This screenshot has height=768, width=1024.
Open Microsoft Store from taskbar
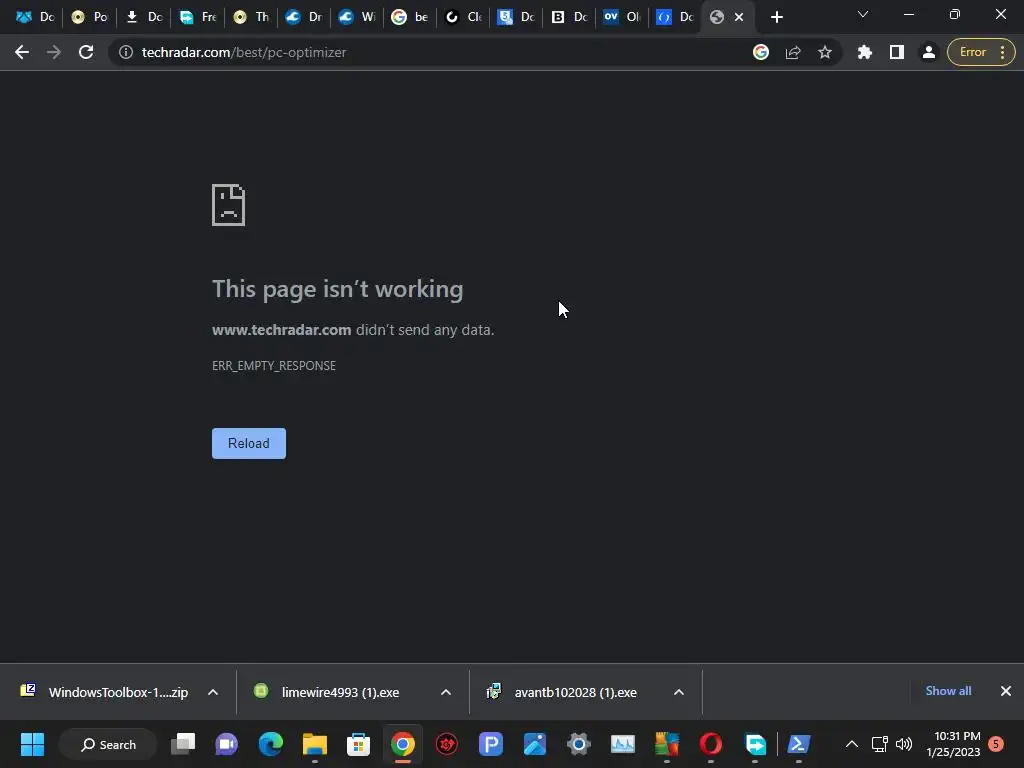(359, 744)
